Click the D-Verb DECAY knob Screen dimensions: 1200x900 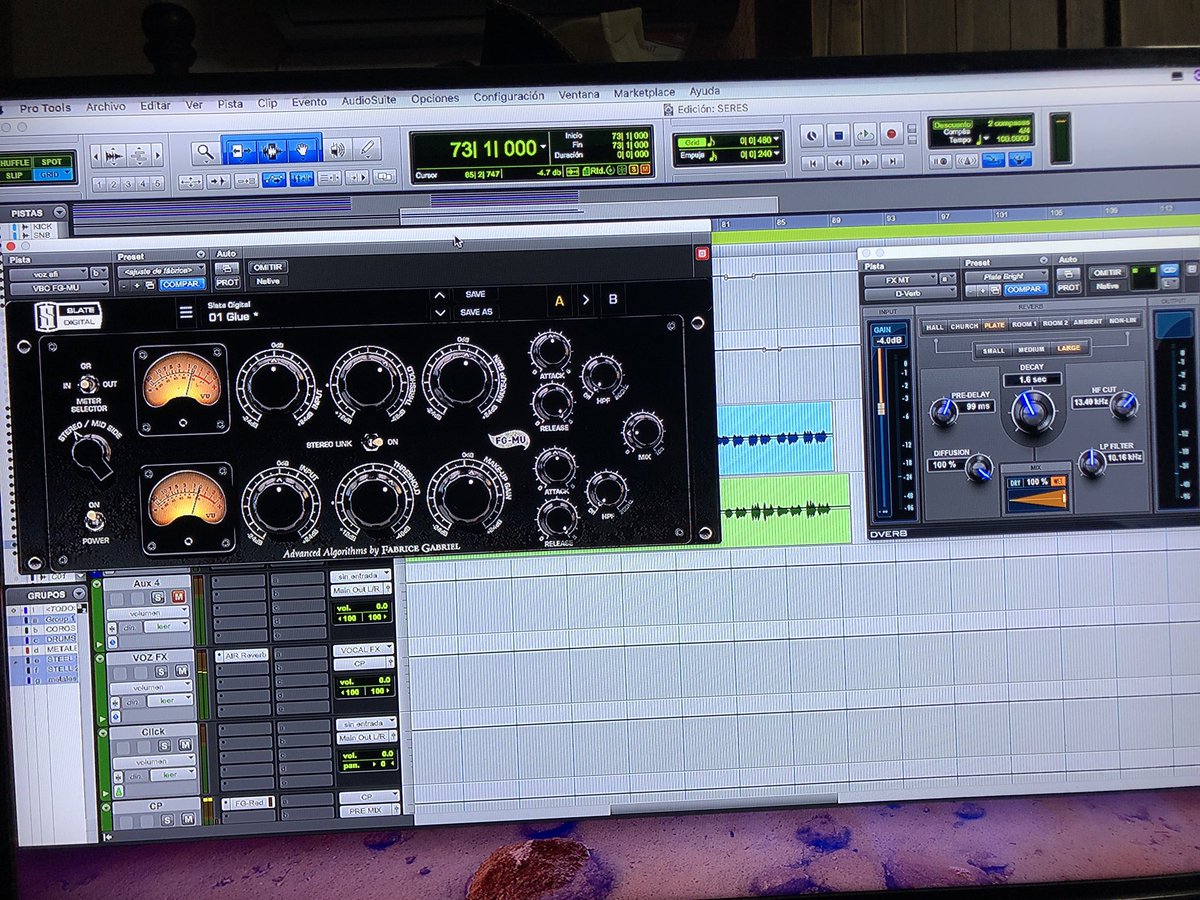tap(1032, 411)
